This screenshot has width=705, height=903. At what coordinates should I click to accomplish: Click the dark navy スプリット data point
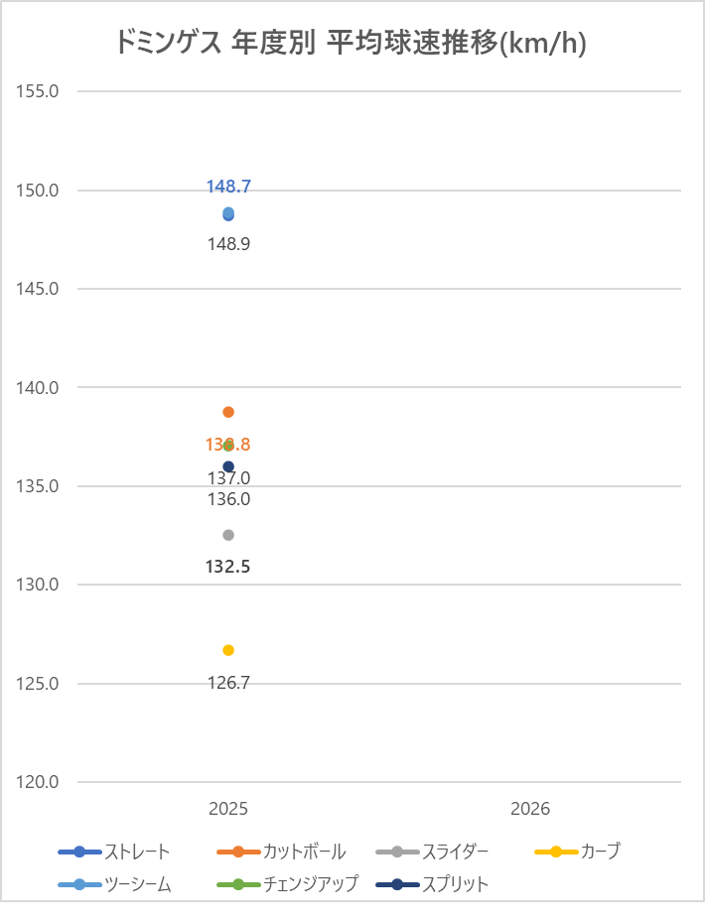228,466
